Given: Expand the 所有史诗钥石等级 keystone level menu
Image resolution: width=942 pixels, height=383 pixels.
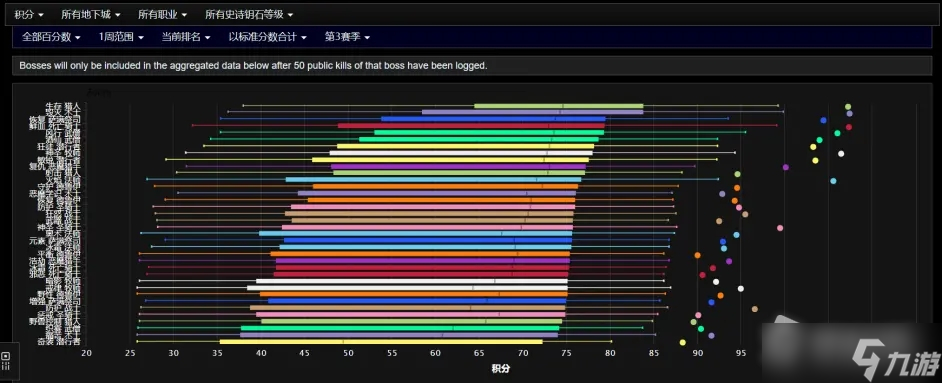Looking at the screenshot, I should [x=249, y=14].
